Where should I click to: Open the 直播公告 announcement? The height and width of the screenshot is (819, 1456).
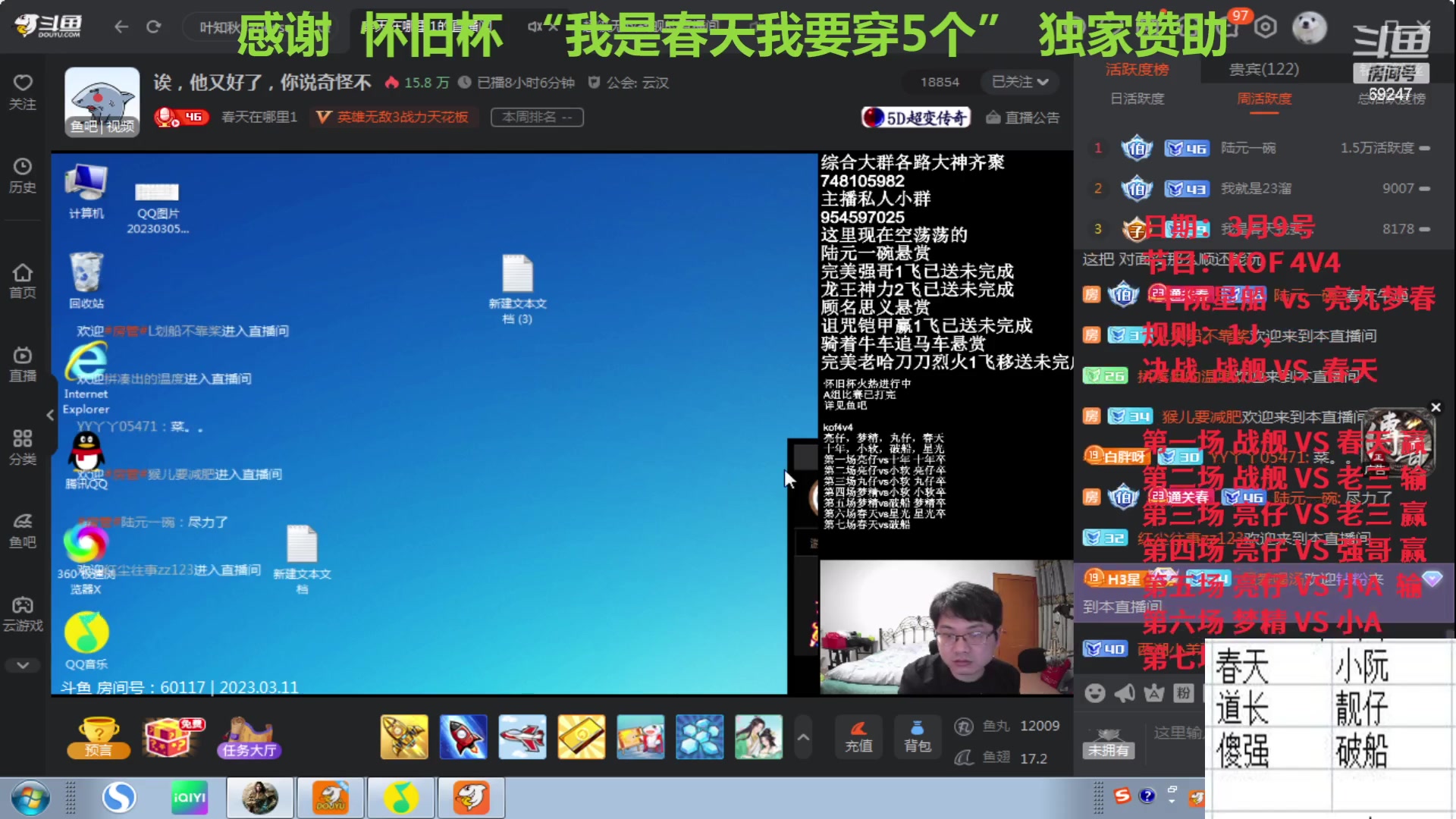pyautogui.click(x=1023, y=118)
